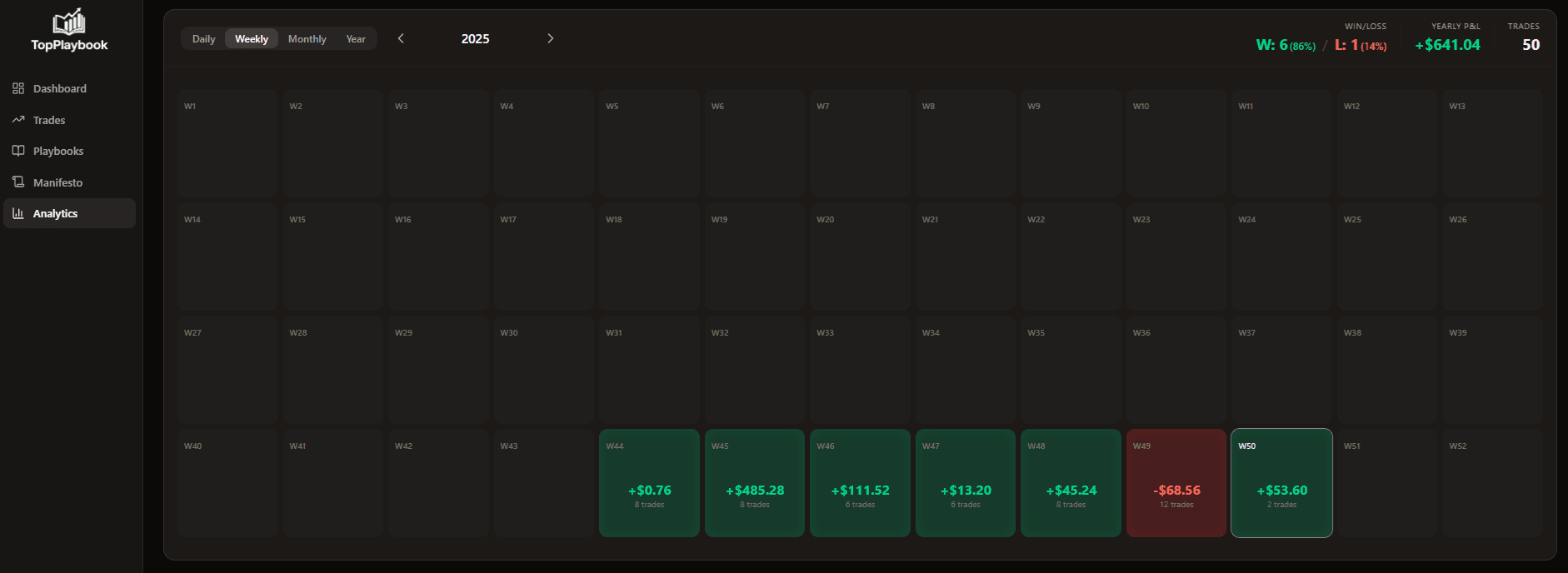Viewport: 1568px width, 573px height.
Task: Open the Analytics page
Action: [70, 213]
